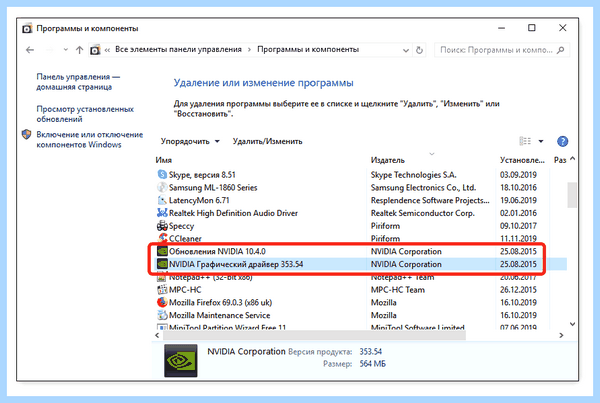Select Realtek High Definition Audio Driver icon
Image resolution: width=600 pixels, height=403 pixels.
[162, 213]
